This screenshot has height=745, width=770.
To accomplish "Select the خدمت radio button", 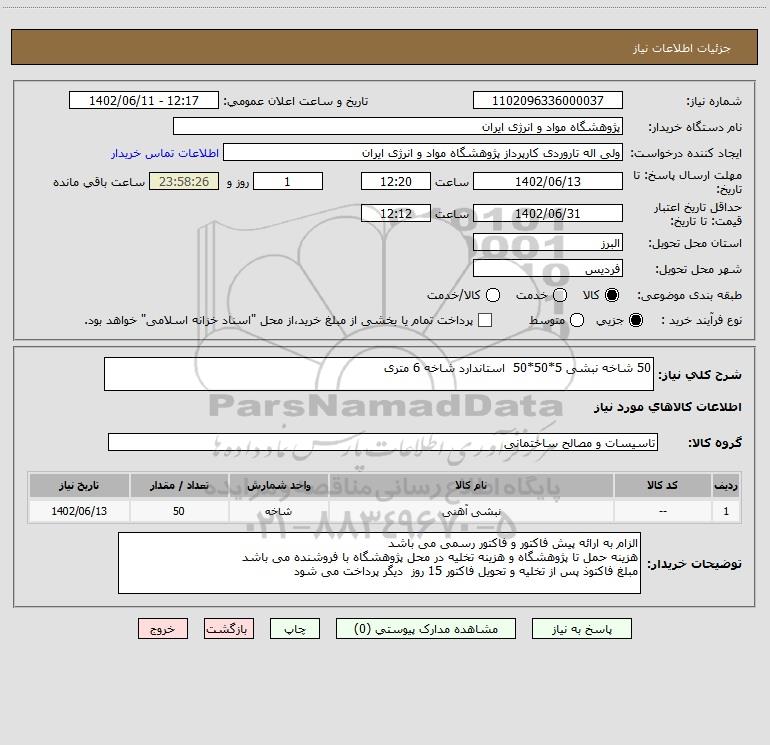I will [x=560, y=295].
